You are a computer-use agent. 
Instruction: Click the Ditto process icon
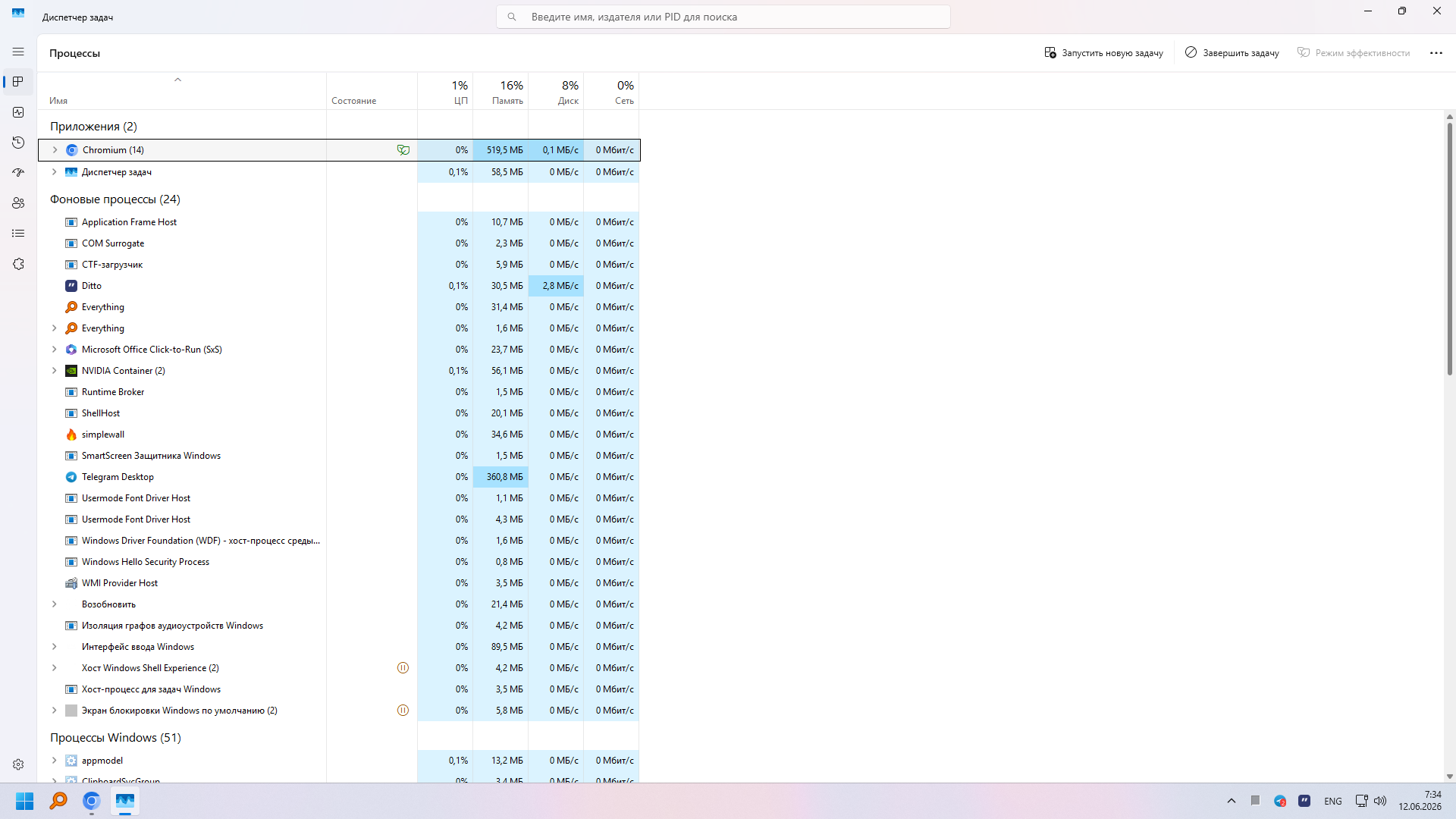click(71, 286)
